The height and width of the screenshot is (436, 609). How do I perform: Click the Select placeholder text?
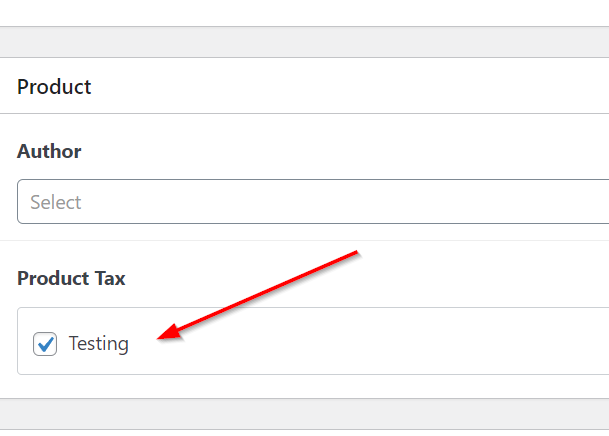tap(56, 202)
